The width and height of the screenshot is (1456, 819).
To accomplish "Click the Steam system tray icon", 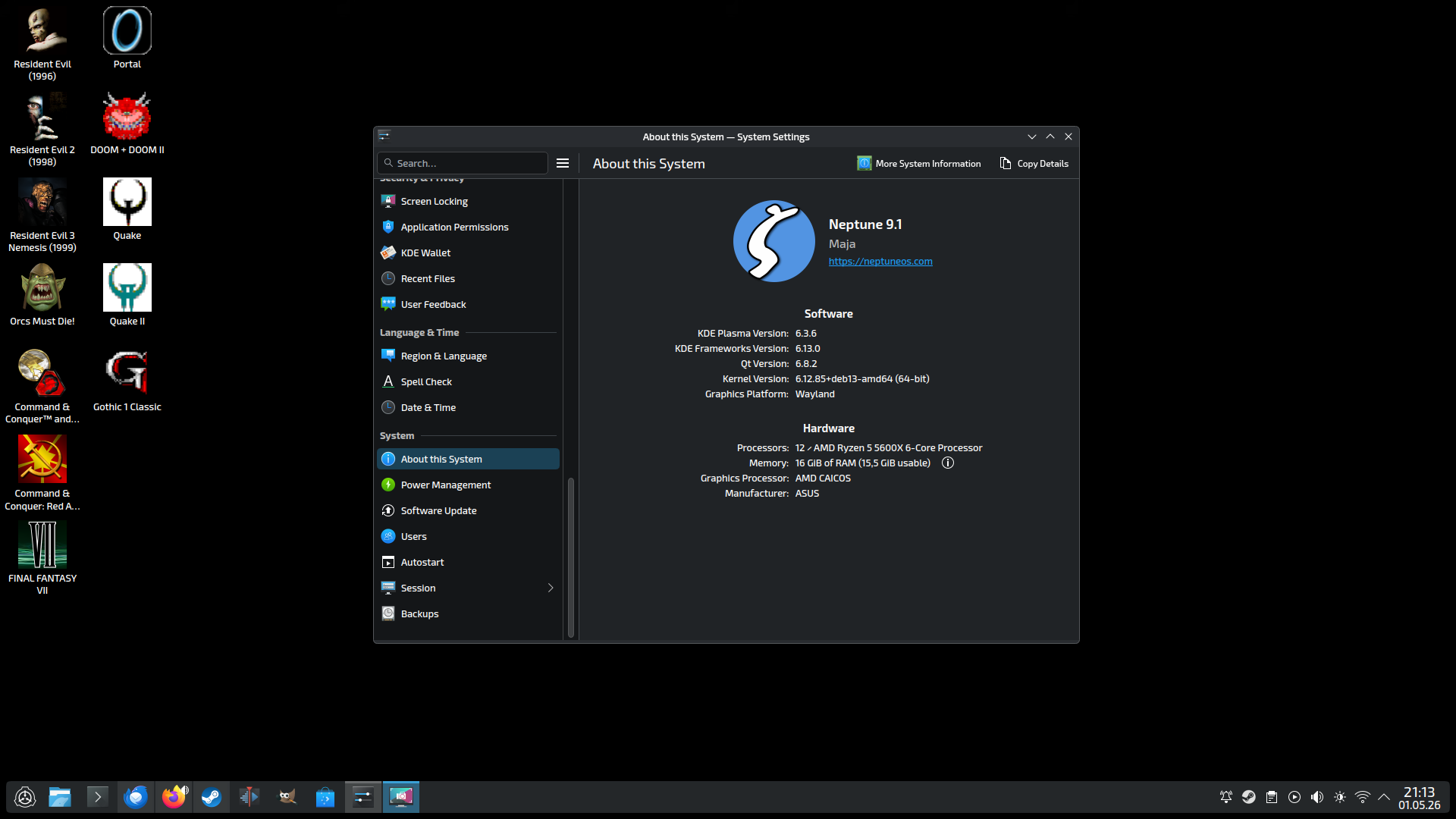I will (x=1249, y=797).
